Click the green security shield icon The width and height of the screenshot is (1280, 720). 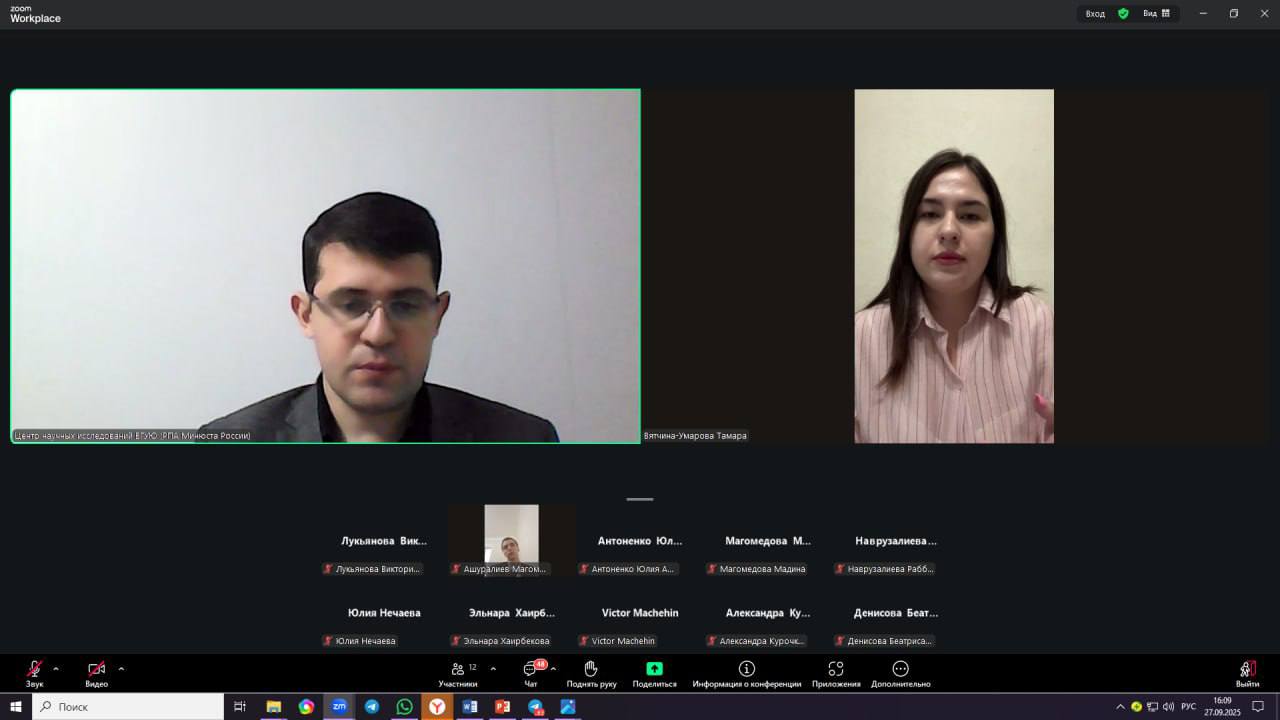point(1123,13)
